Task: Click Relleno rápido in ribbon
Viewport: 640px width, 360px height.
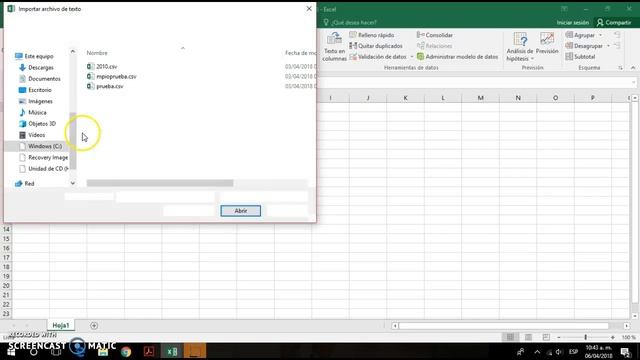Action: coord(372,35)
